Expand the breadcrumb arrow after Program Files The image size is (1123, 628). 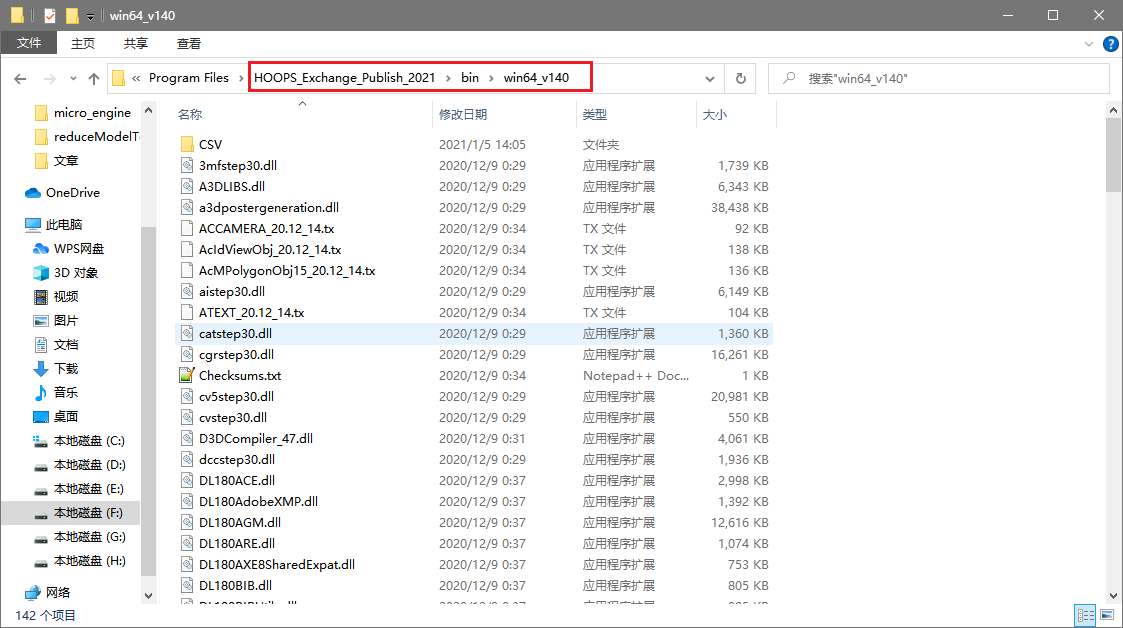[x=241, y=78]
